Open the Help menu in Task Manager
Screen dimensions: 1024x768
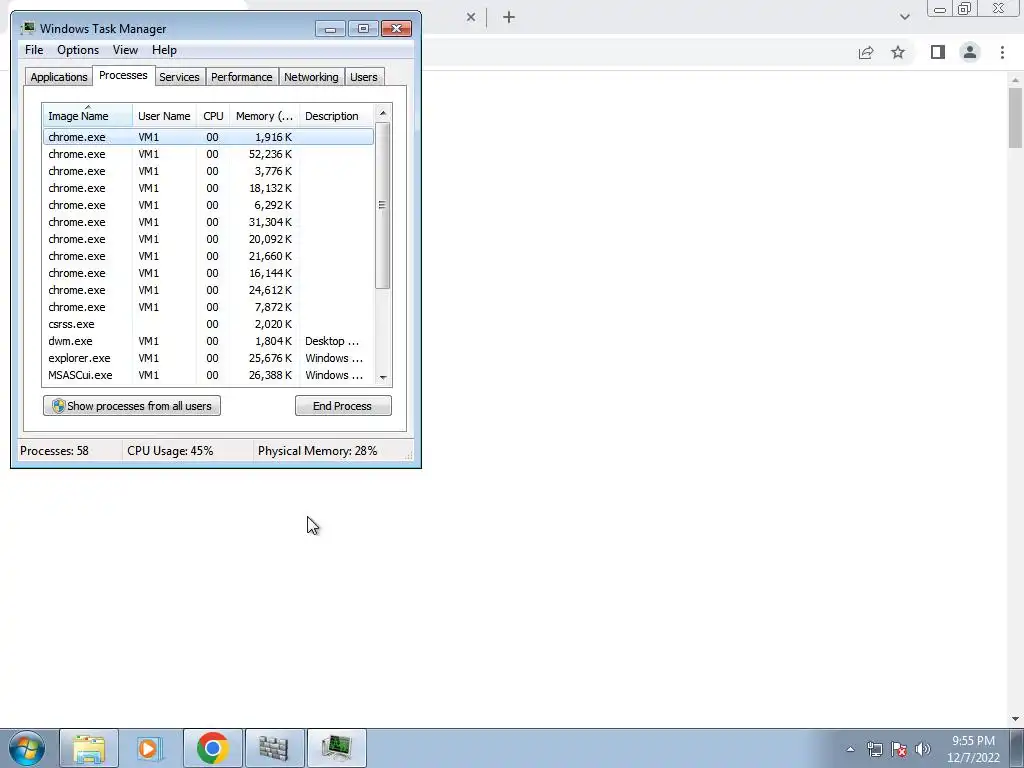[x=164, y=50]
